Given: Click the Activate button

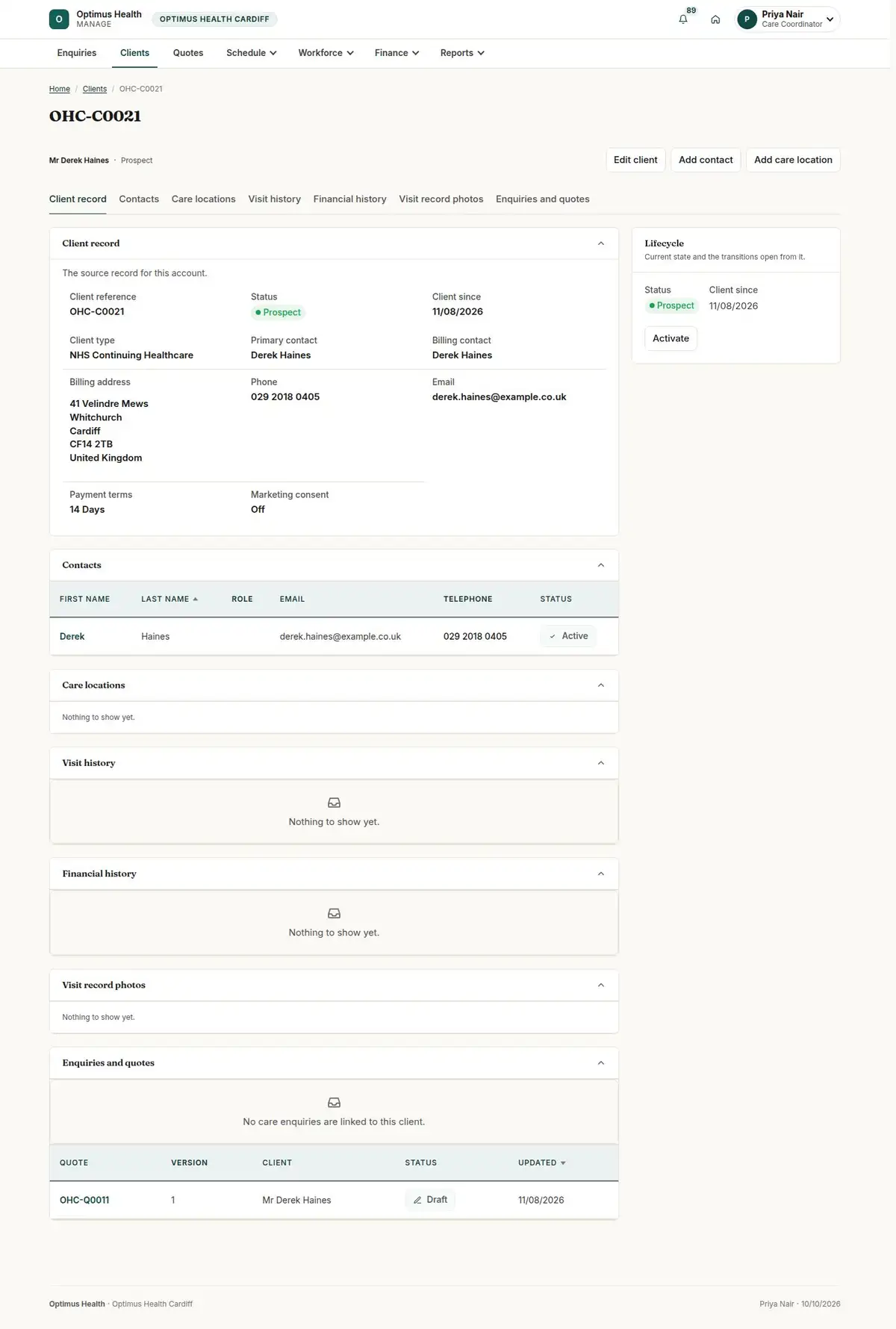Looking at the screenshot, I should (671, 338).
